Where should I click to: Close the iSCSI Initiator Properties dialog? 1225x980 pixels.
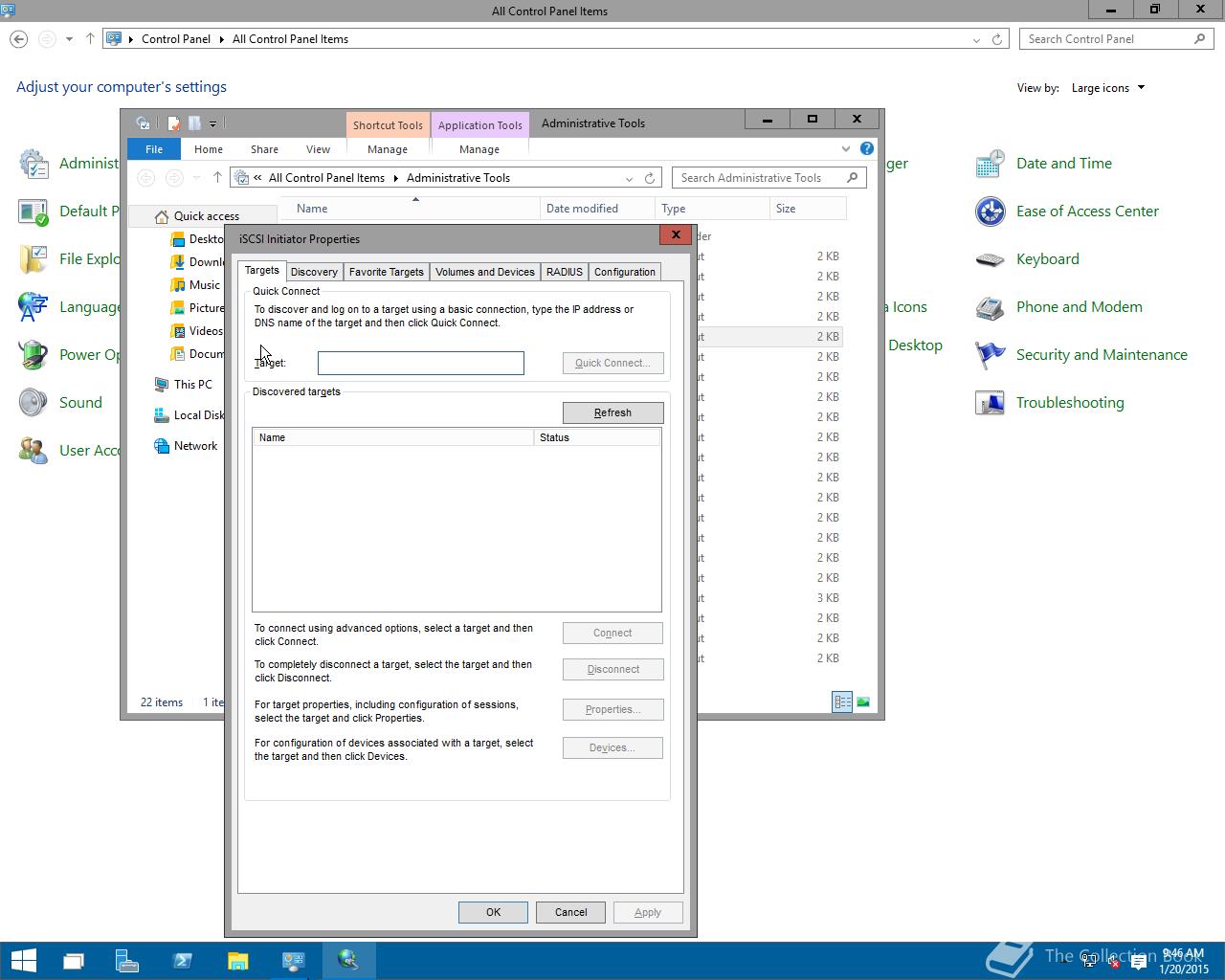point(676,235)
